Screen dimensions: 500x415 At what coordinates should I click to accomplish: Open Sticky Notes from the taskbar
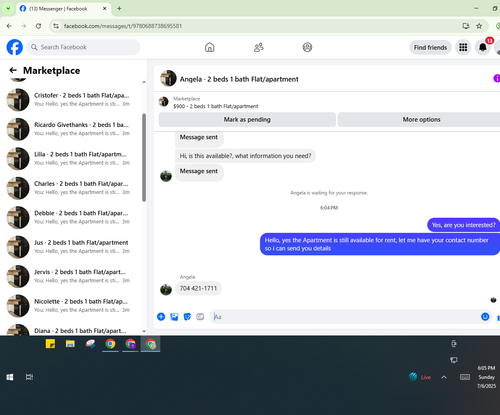(50, 344)
